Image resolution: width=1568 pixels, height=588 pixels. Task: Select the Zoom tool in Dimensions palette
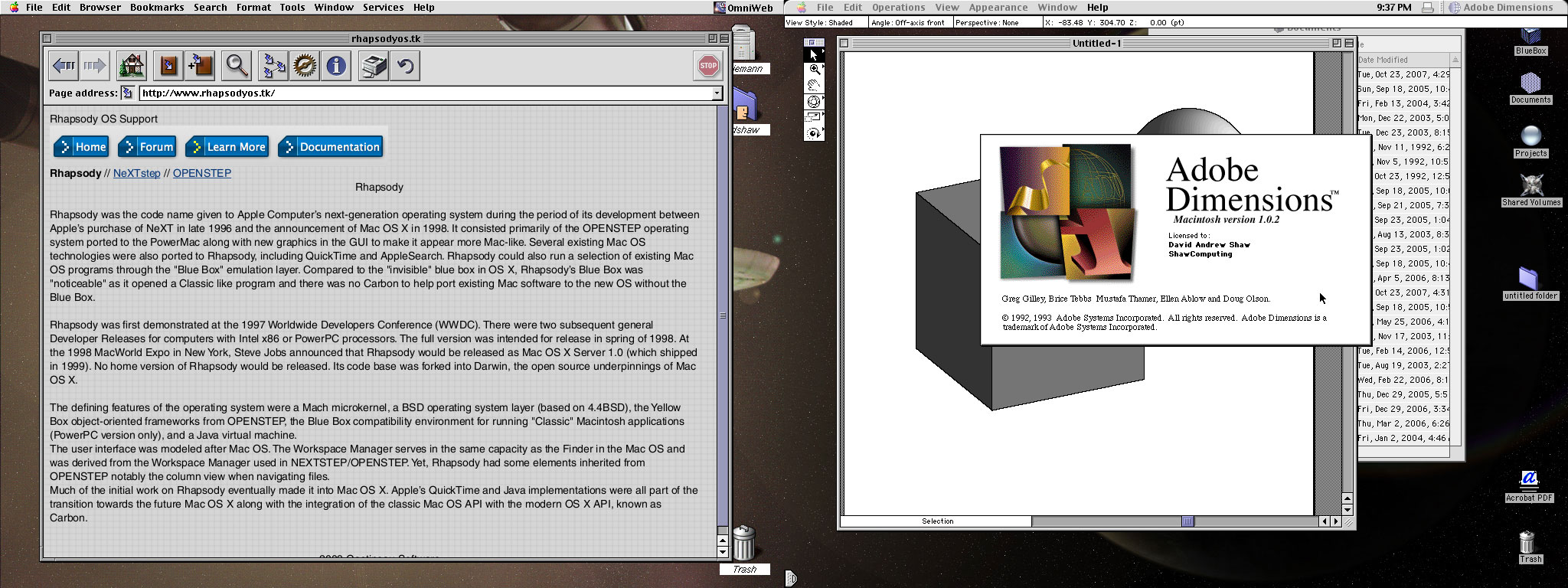click(814, 70)
